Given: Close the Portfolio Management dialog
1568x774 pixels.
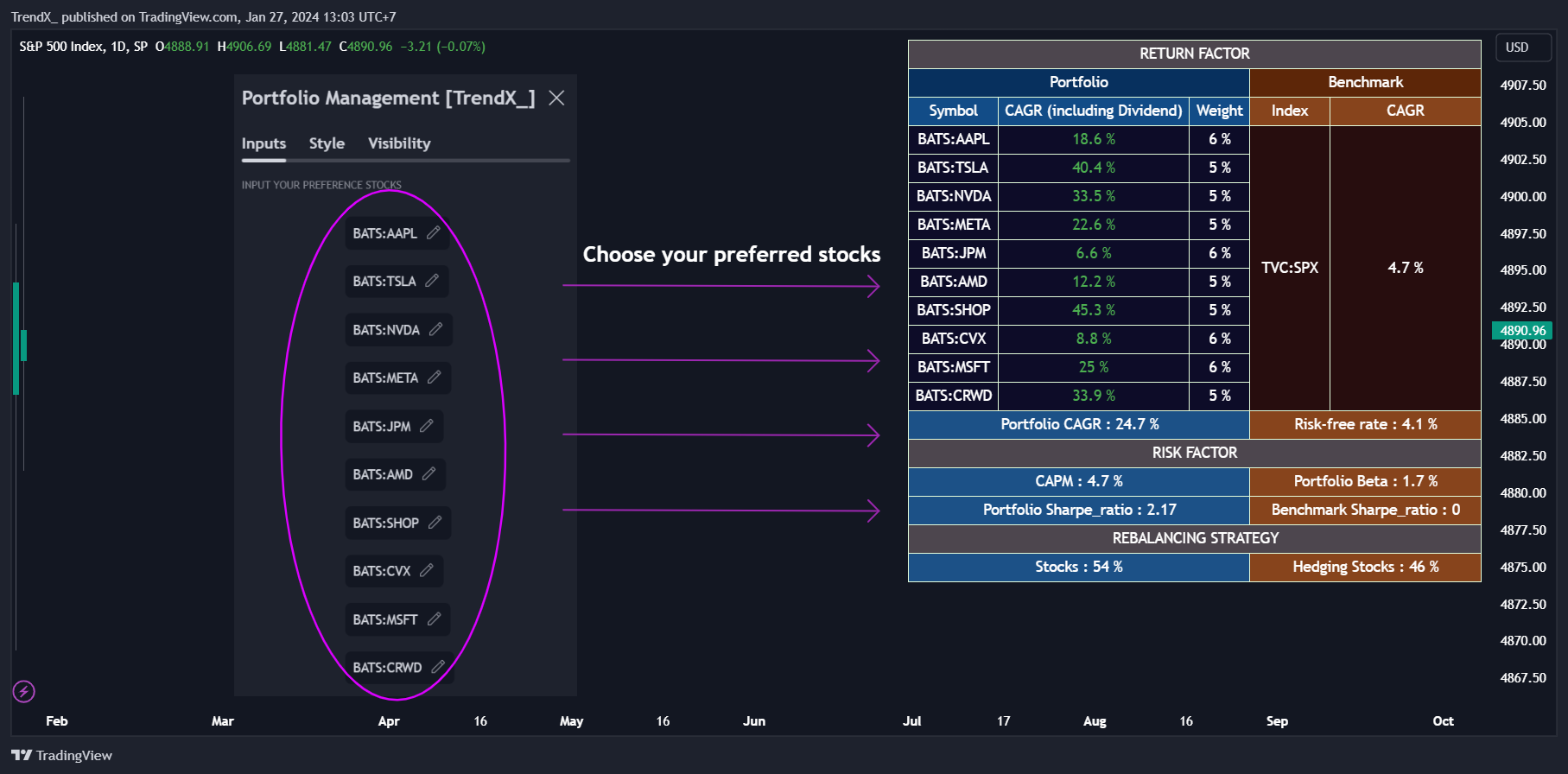Looking at the screenshot, I should pos(556,98).
